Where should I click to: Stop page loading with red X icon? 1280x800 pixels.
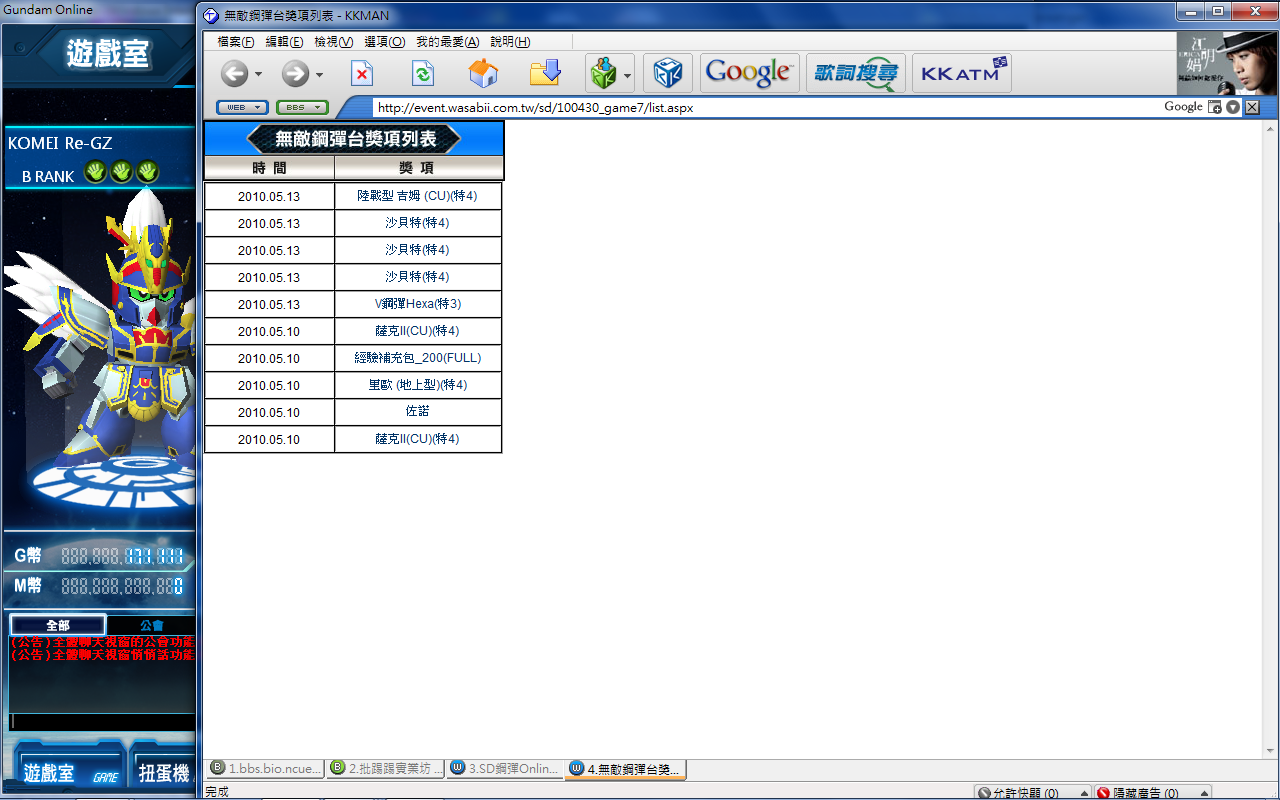(362, 74)
